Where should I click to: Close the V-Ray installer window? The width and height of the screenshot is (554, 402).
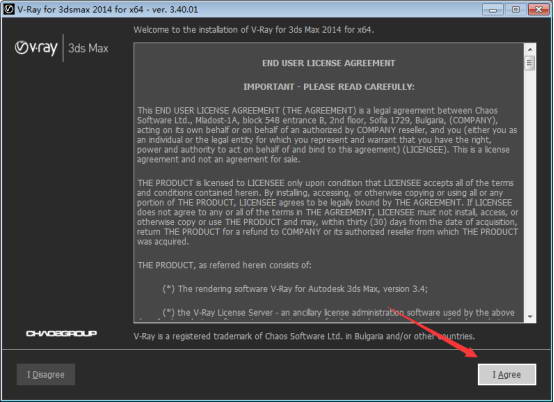point(539,10)
